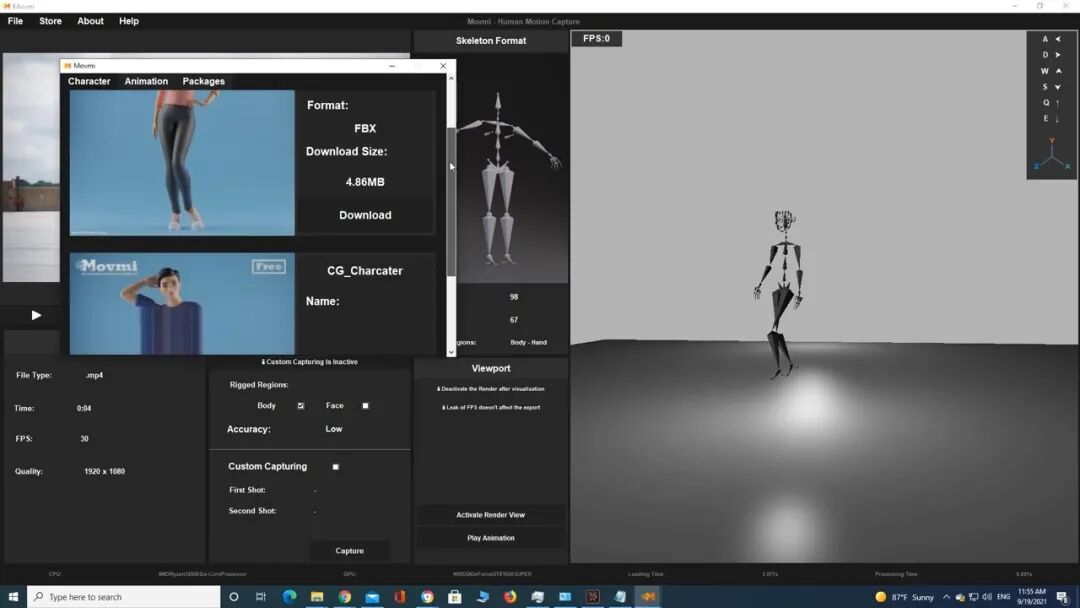The width and height of the screenshot is (1080, 608).
Task: Click the FPS:0 indicator in viewport
Action: click(596, 39)
